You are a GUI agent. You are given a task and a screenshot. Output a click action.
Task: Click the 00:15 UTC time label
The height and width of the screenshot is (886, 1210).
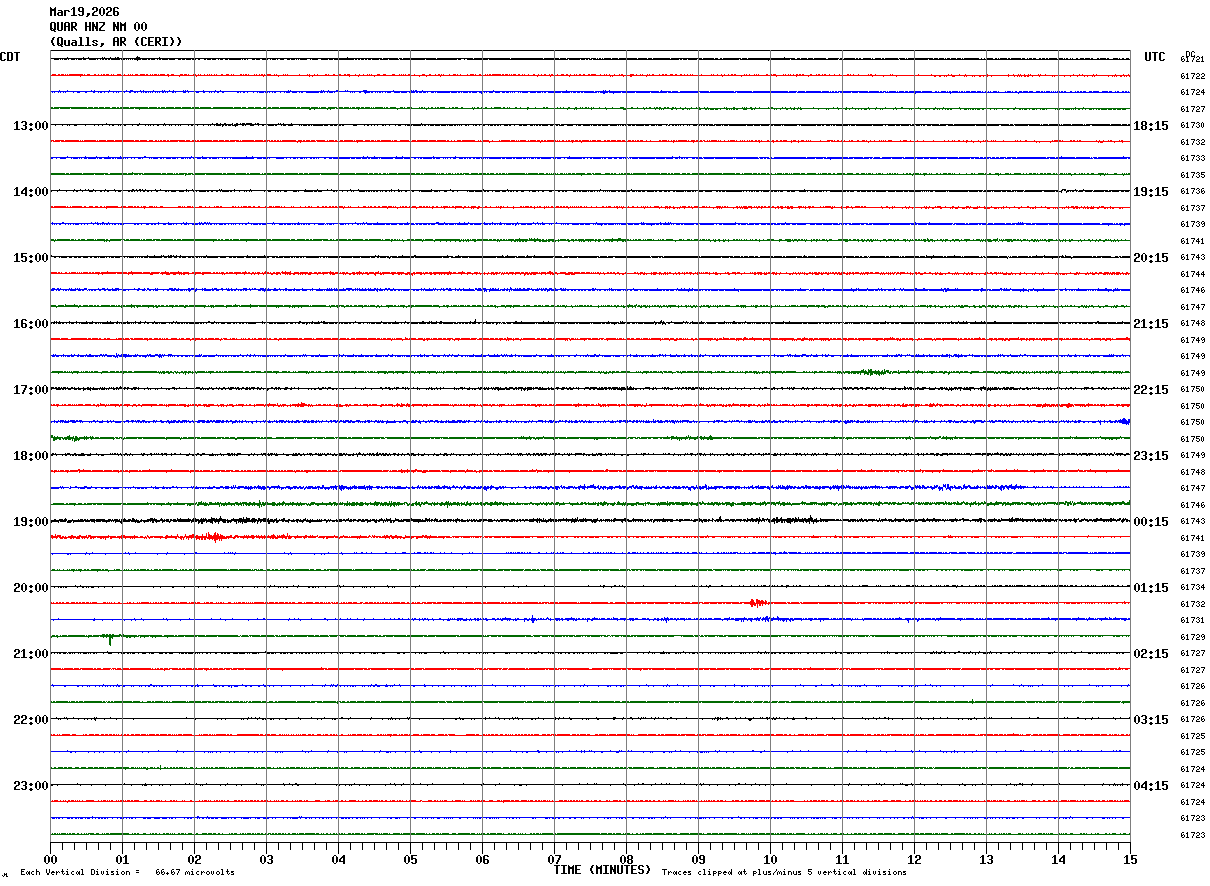tap(1151, 522)
